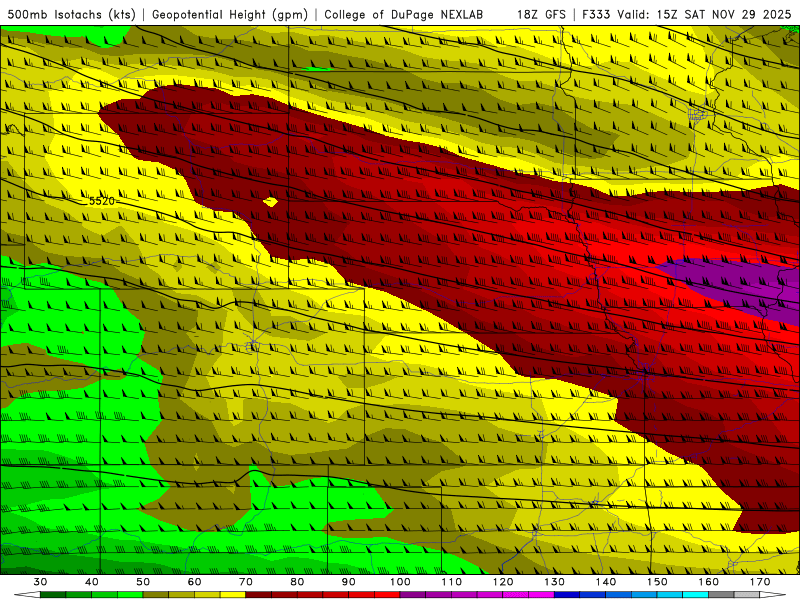The width and height of the screenshot is (800, 600).
Task: Click the 'Geopotential Height (gpm)' title text
Action: click(x=230, y=14)
